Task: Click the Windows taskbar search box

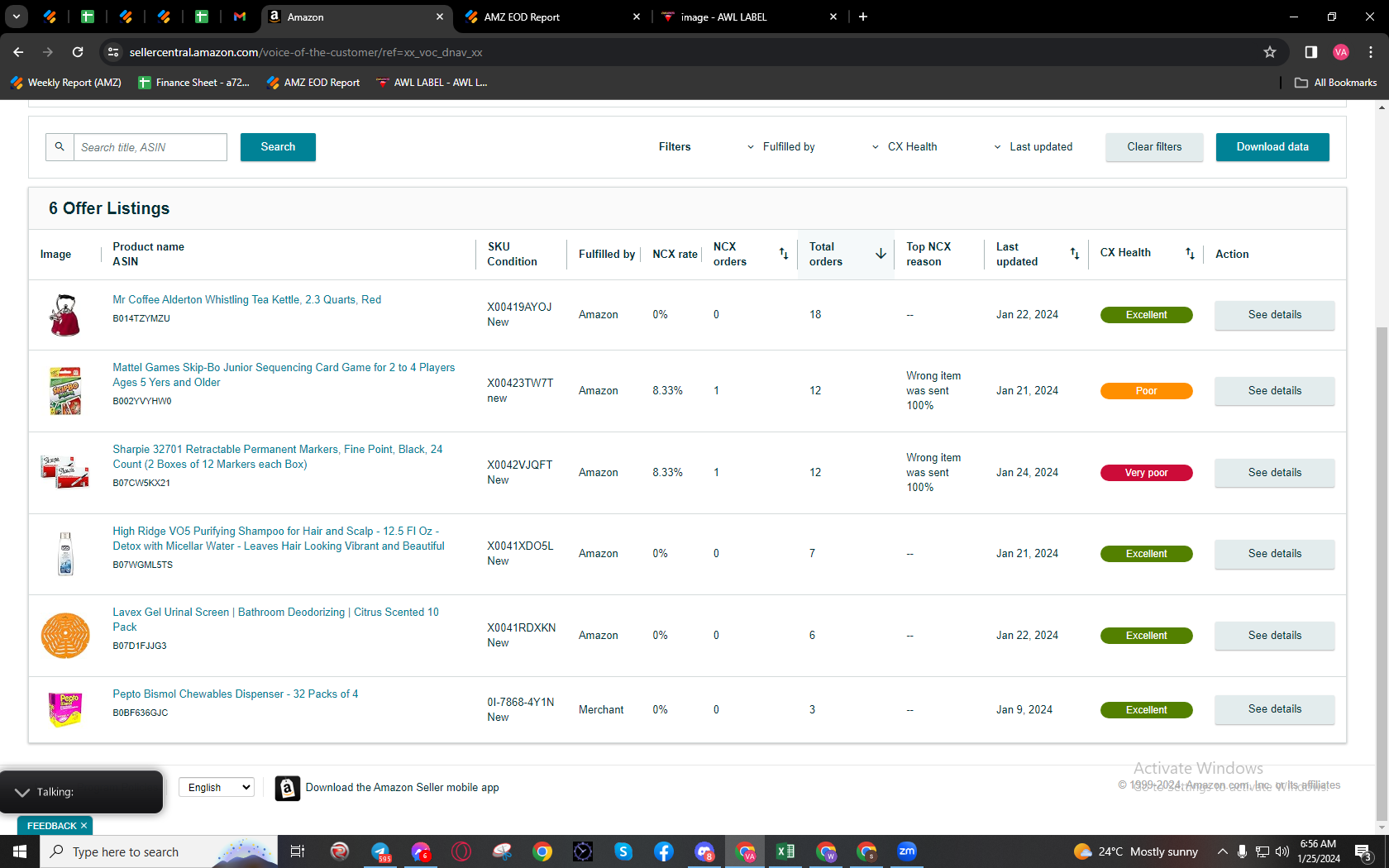Action: (x=157, y=851)
